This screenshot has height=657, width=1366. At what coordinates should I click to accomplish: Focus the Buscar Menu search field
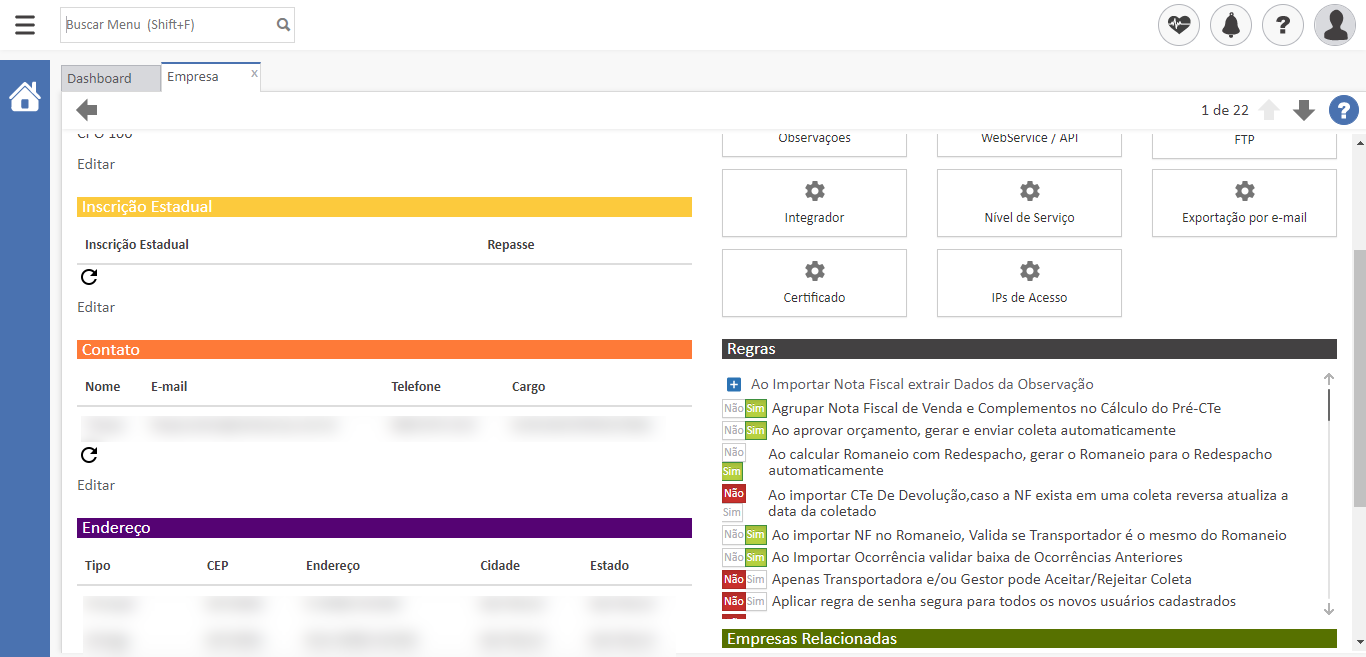168,25
